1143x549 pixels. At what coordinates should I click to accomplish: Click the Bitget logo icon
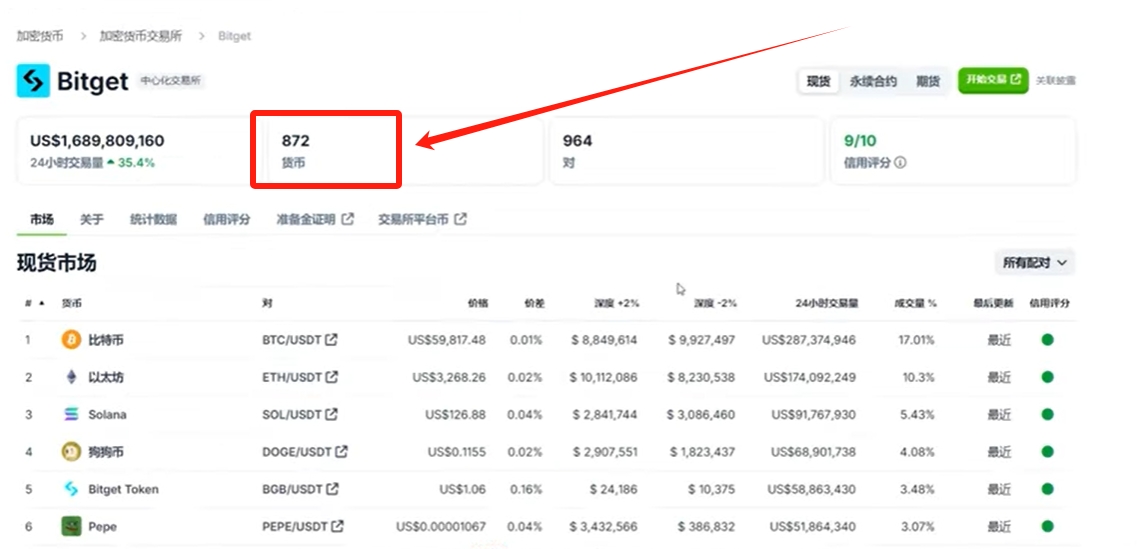[34, 80]
